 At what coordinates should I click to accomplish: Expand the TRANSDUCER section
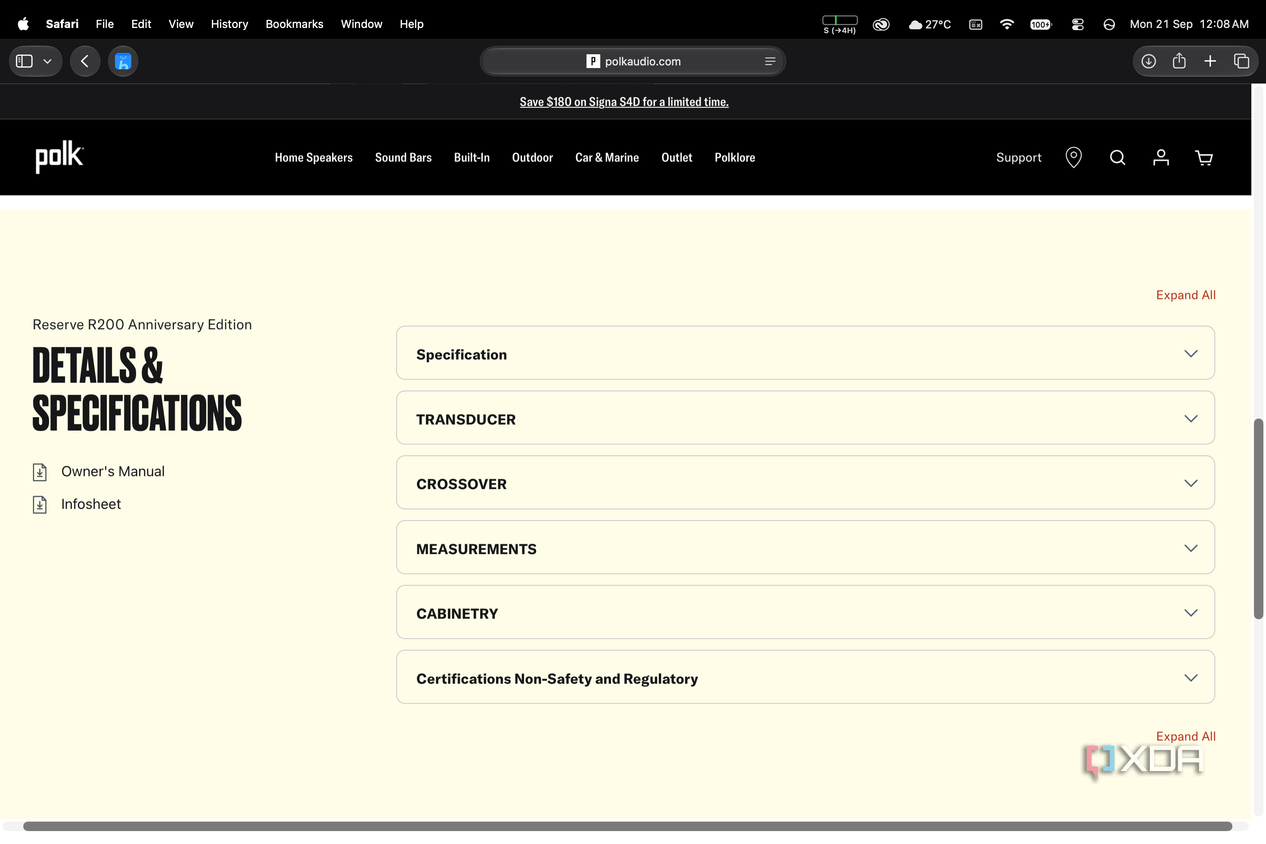(x=805, y=418)
